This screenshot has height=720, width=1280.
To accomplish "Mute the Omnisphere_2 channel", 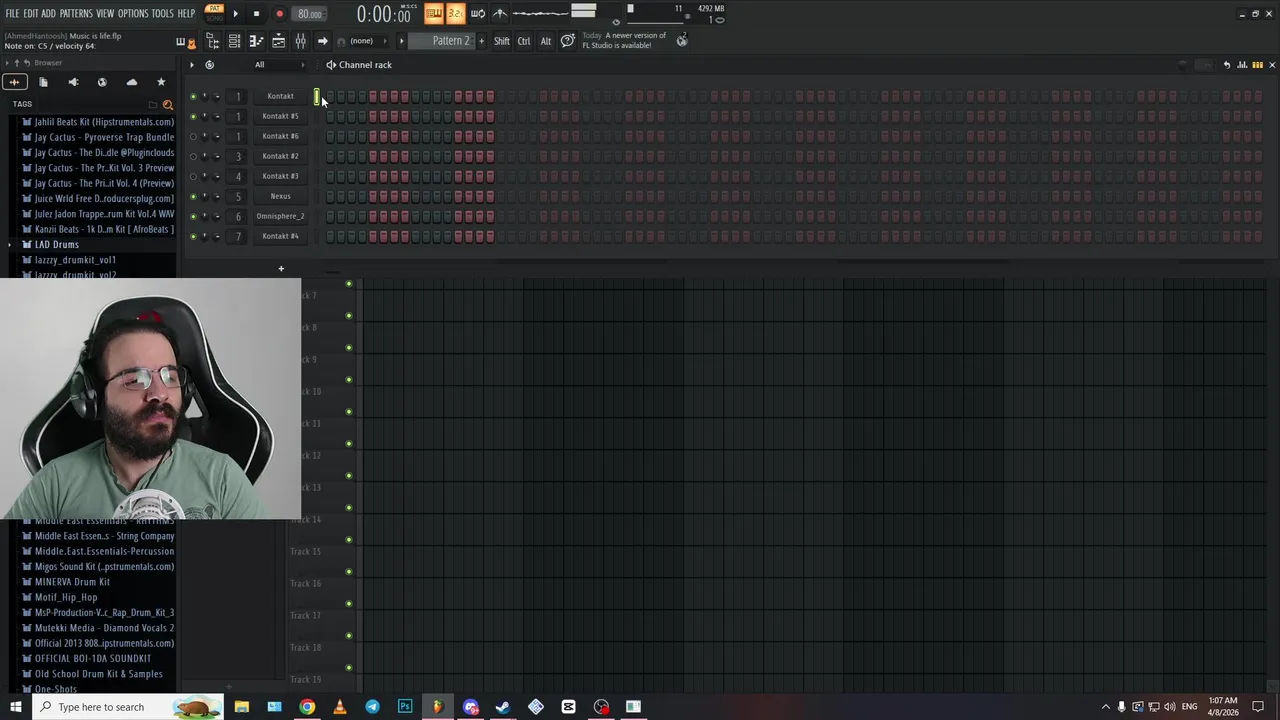I will tap(193, 216).
